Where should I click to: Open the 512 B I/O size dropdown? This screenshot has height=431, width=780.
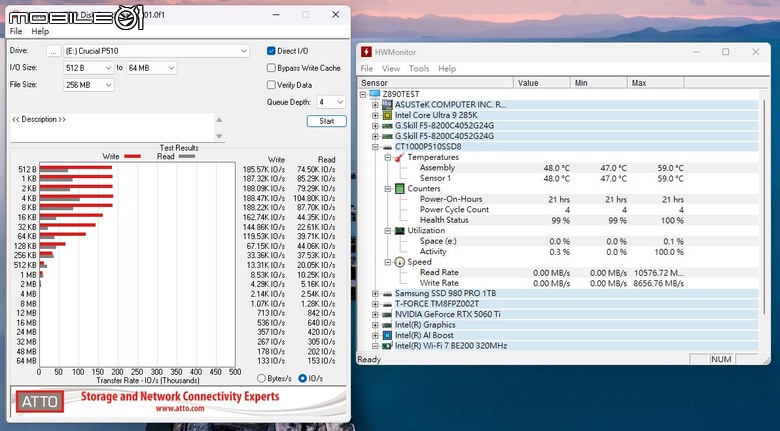(89, 68)
